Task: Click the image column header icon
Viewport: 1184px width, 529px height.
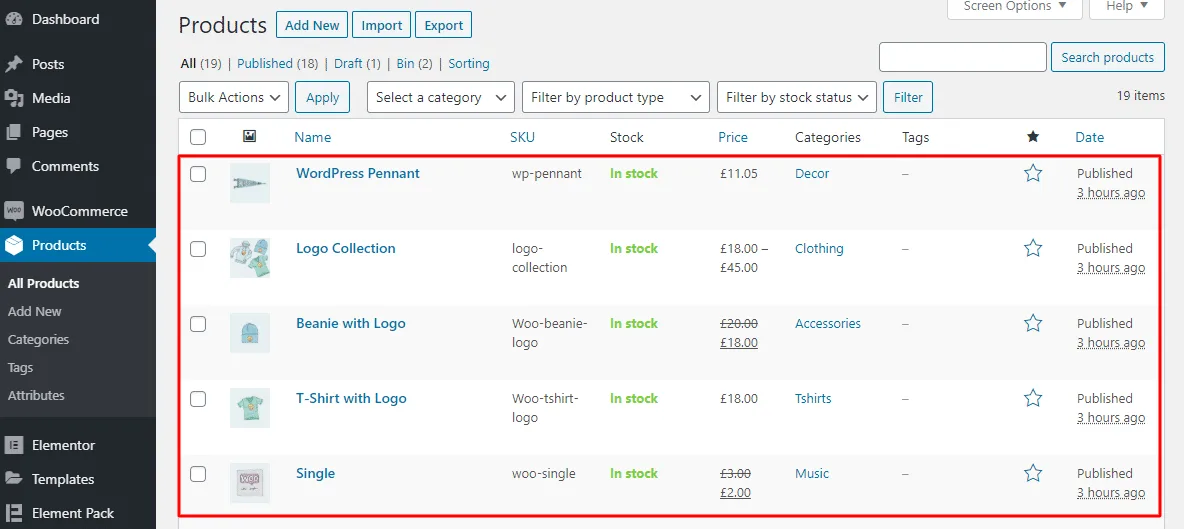Action: pyautogui.click(x=250, y=137)
